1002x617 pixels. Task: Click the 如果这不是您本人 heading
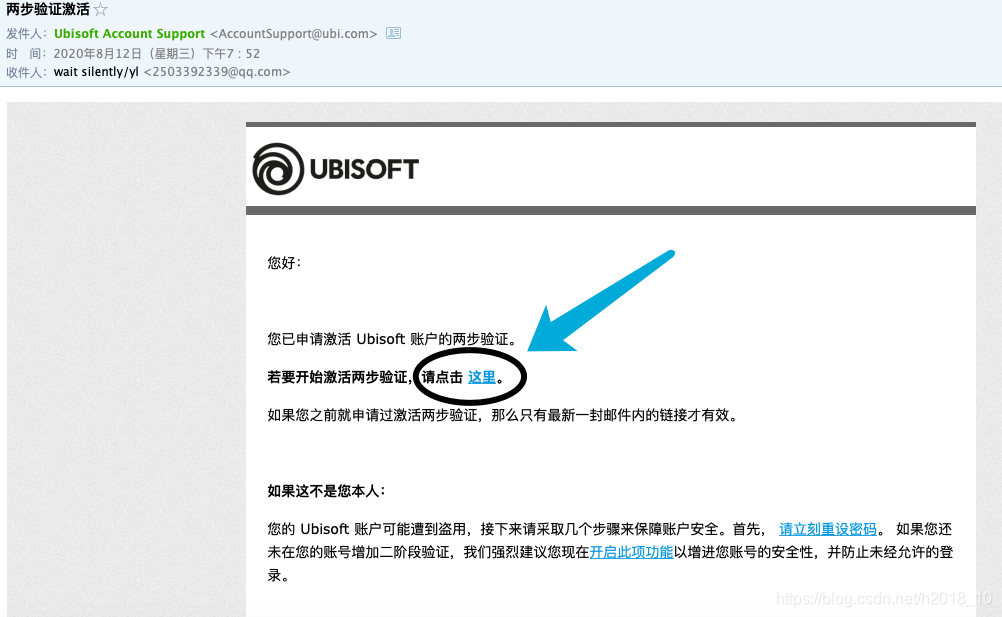(327, 491)
